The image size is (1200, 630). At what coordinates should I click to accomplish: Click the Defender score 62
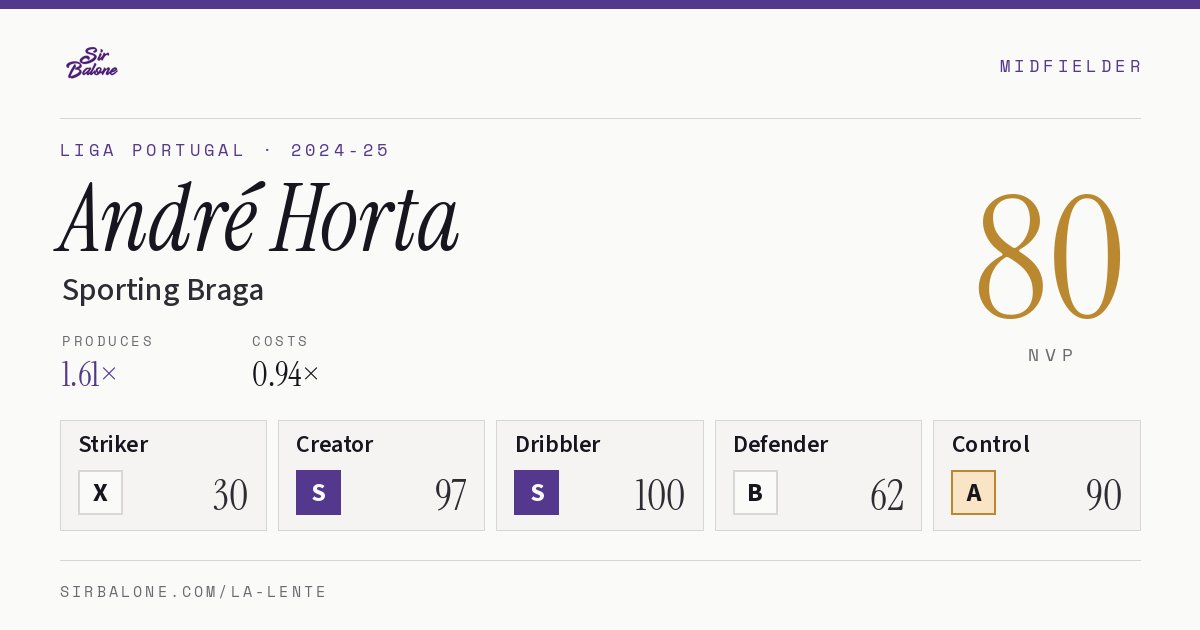click(887, 495)
